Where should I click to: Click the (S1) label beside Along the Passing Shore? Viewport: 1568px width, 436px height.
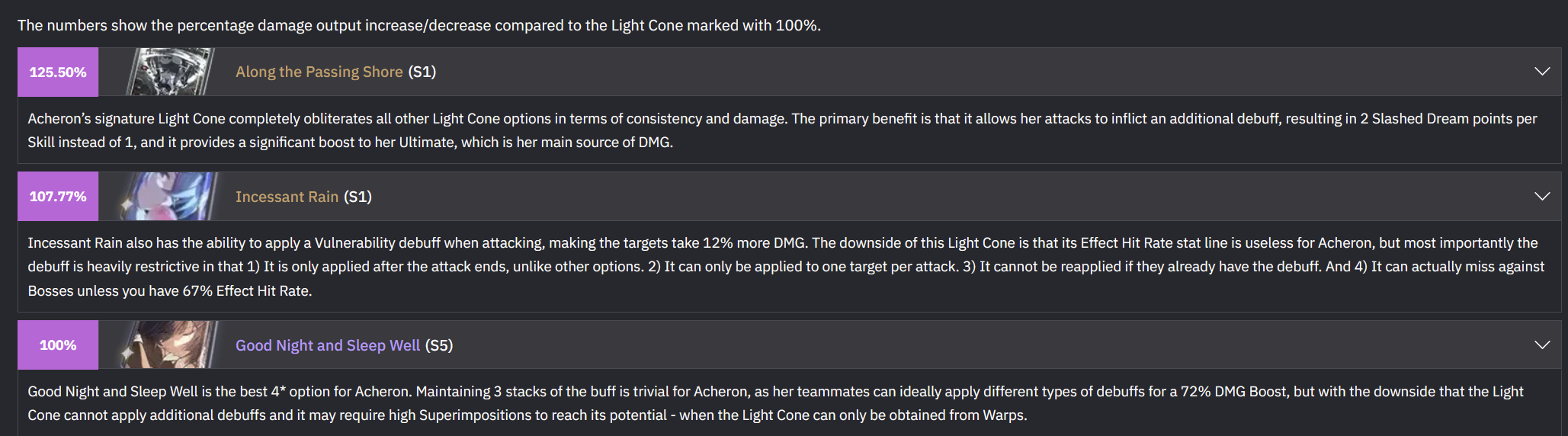(422, 72)
